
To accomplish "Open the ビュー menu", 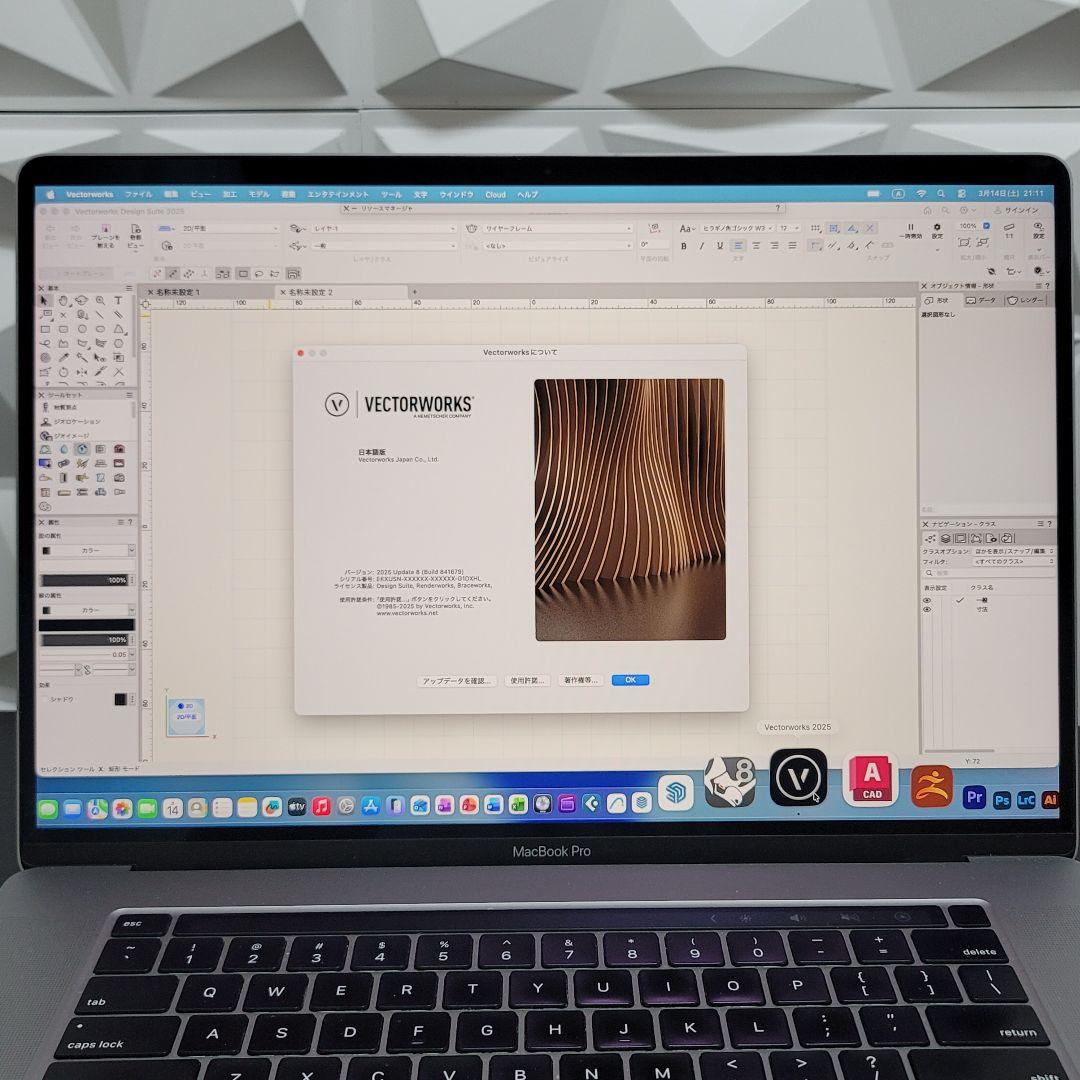I will coord(200,194).
